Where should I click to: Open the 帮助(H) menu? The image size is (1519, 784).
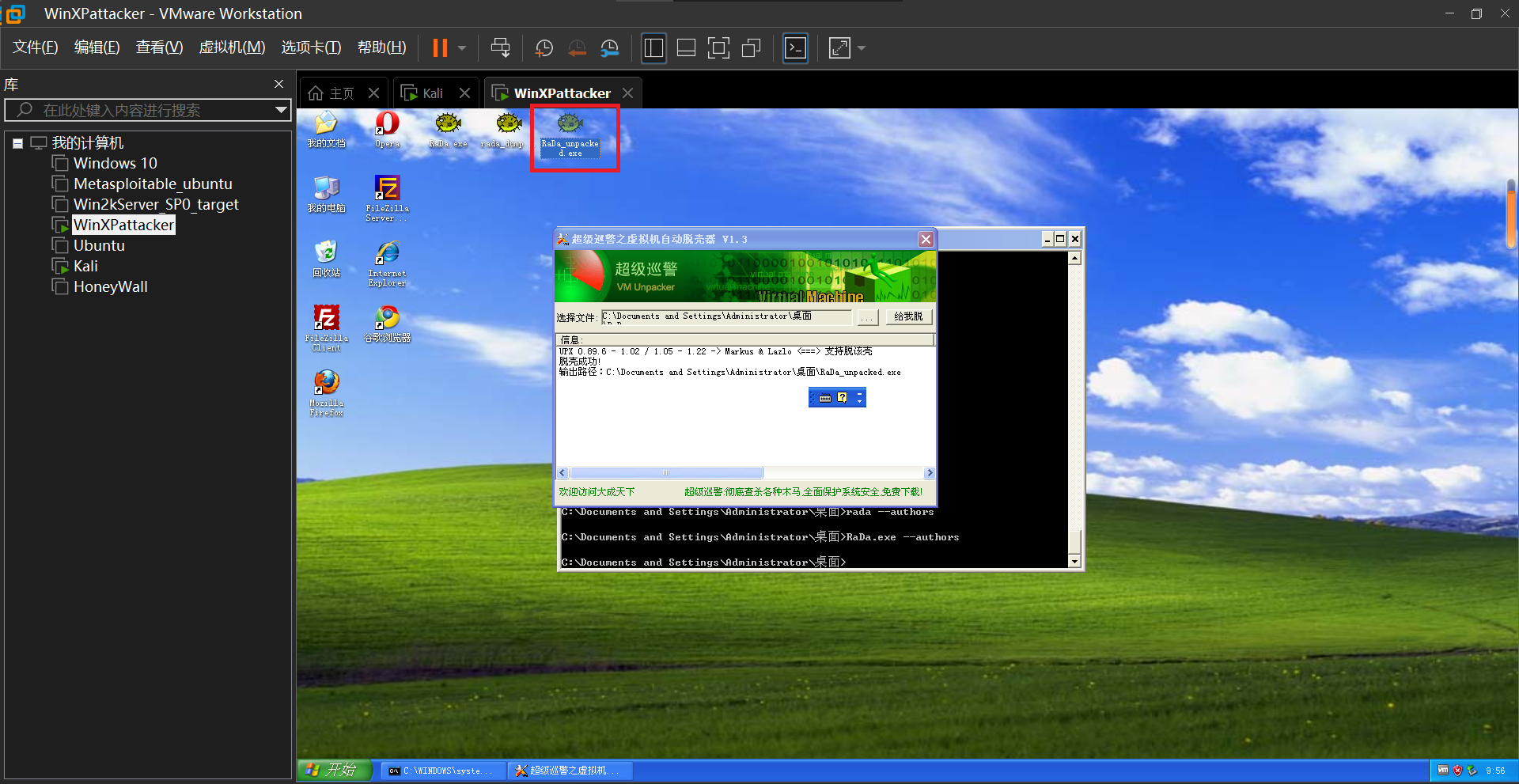tap(382, 47)
